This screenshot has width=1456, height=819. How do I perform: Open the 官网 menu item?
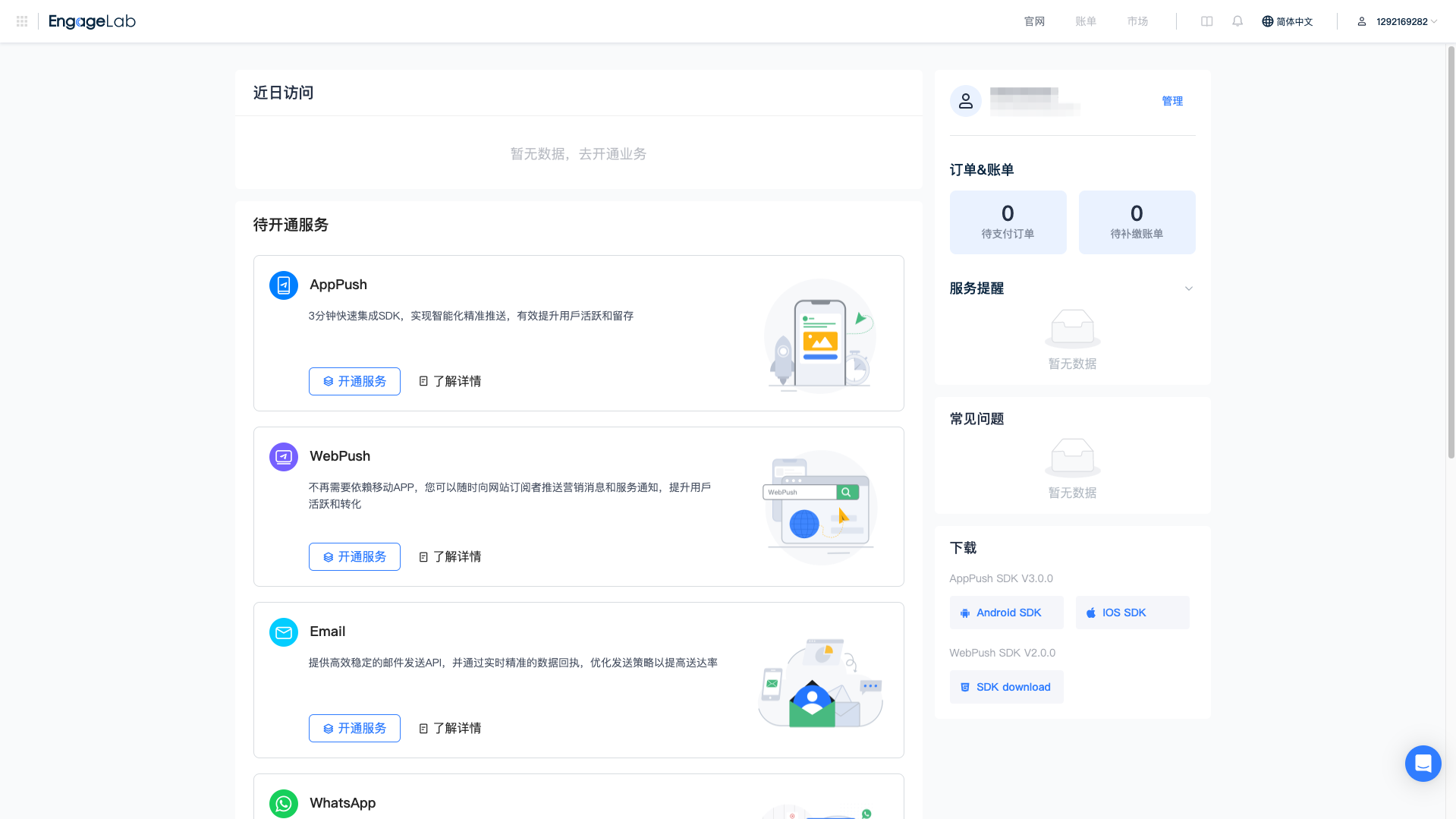point(1034,21)
